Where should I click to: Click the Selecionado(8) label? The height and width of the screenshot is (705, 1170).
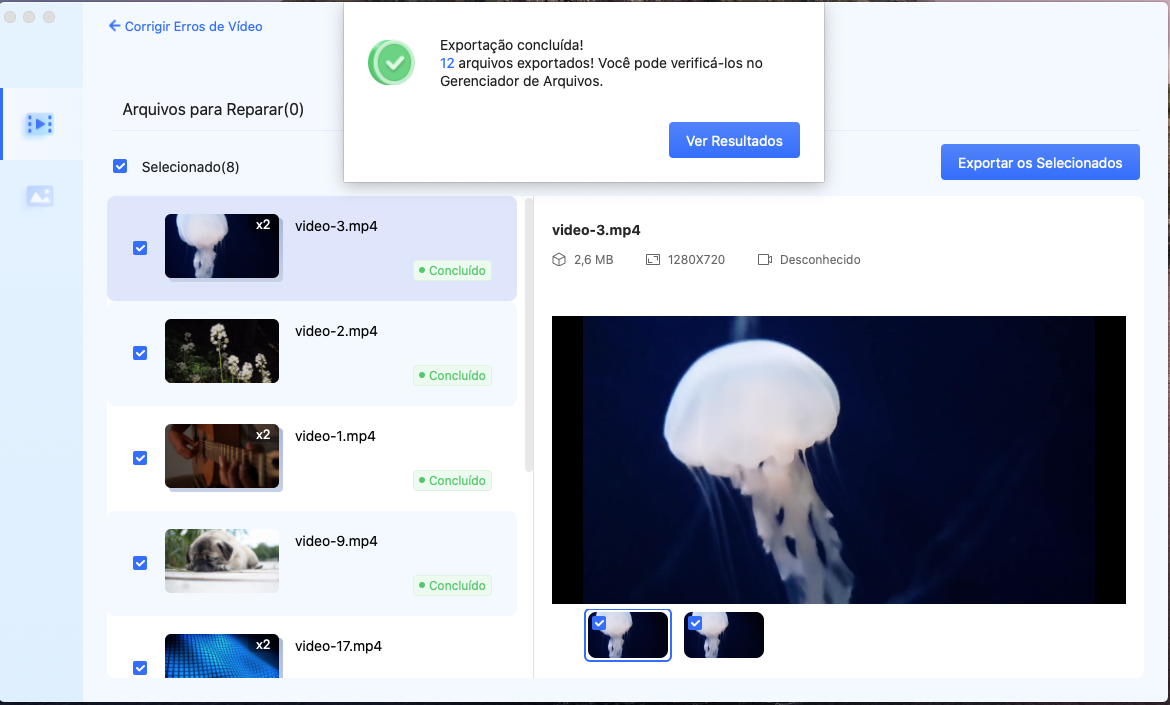[x=190, y=167]
